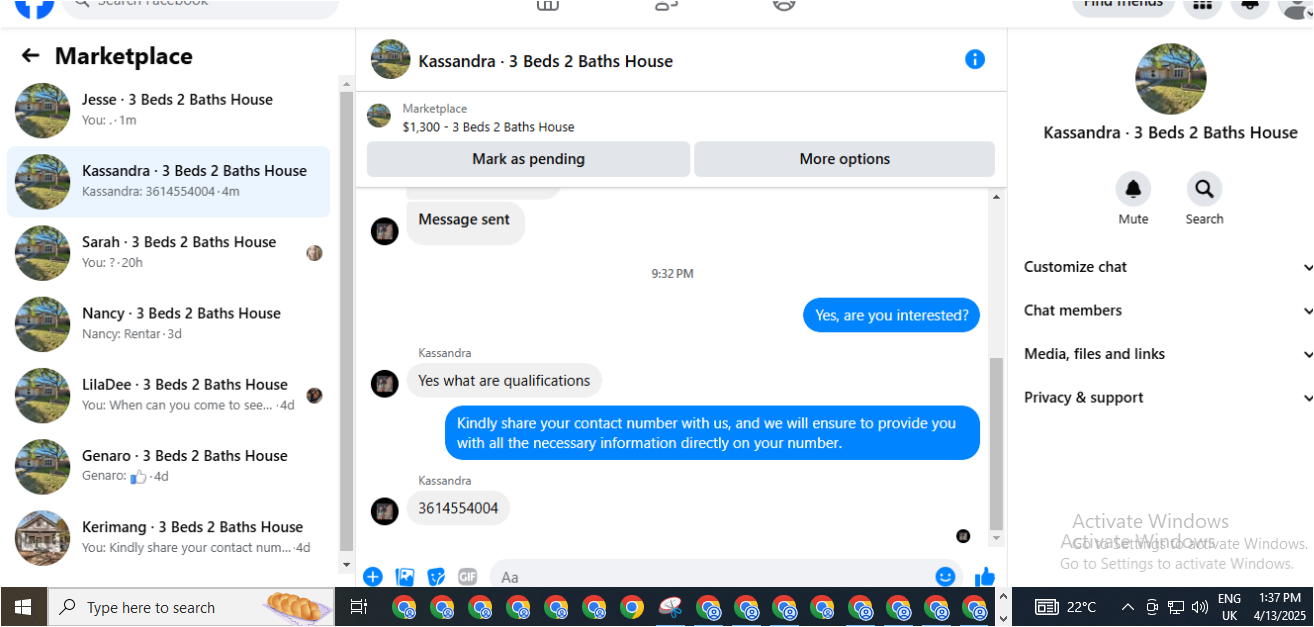Expand the Customize chat section
1314x627 pixels.
[1167, 267]
